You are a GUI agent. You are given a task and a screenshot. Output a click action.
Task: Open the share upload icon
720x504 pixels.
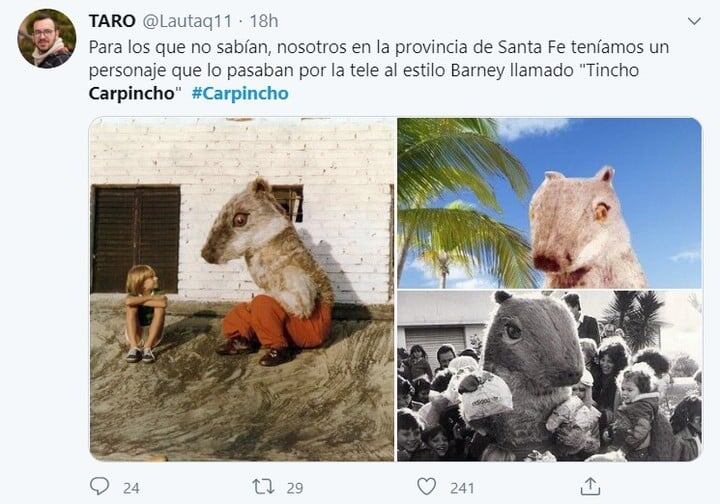coord(590,487)
